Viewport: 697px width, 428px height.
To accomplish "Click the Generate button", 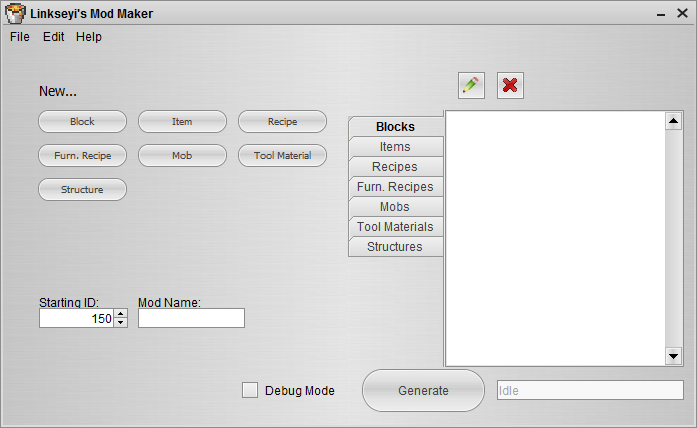I will pos(423,390).
